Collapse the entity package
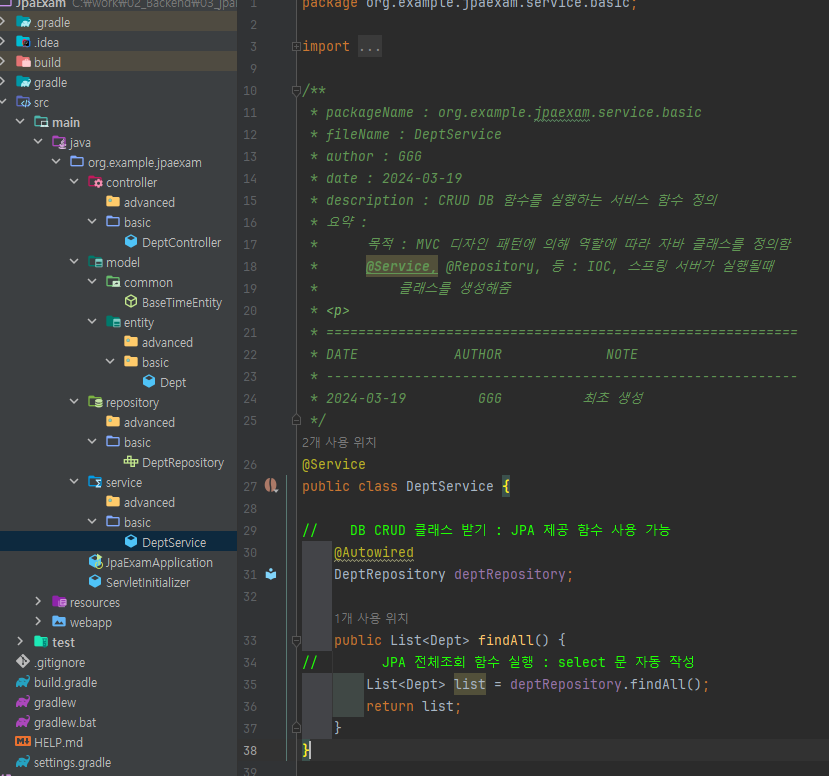The height and width of the screenshot is (776, 829). (x=92, y=321)
